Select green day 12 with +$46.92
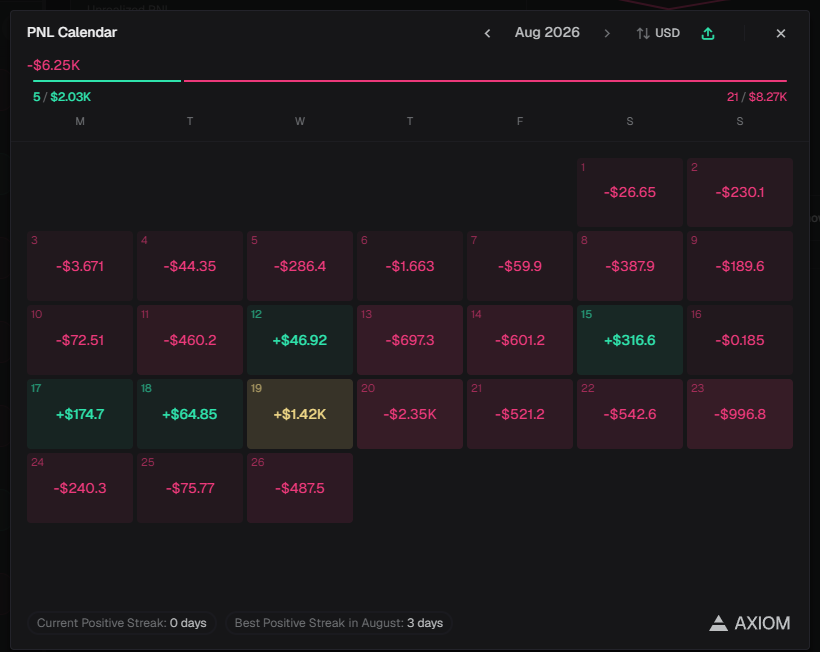This screenshot has height=652, width=820. [x=300, y=340]
